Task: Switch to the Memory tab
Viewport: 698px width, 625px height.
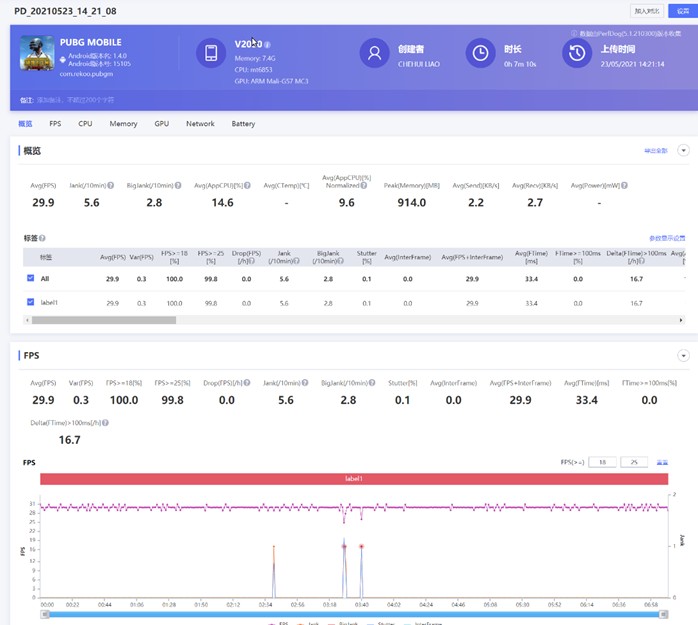Action: [x=123, y=124]
